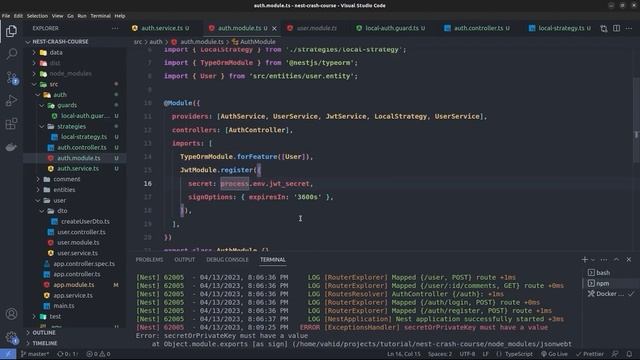640x360 pixels.
Task: Select the Docker terminal task instance
Action: click(x=611, y=294)
